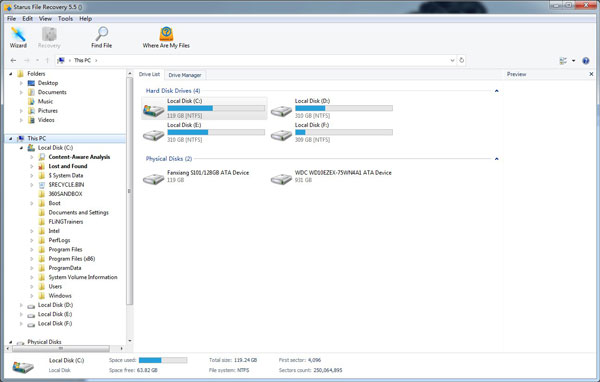
Task: Switch to the Drive List tab
Action: pos(149,74)
